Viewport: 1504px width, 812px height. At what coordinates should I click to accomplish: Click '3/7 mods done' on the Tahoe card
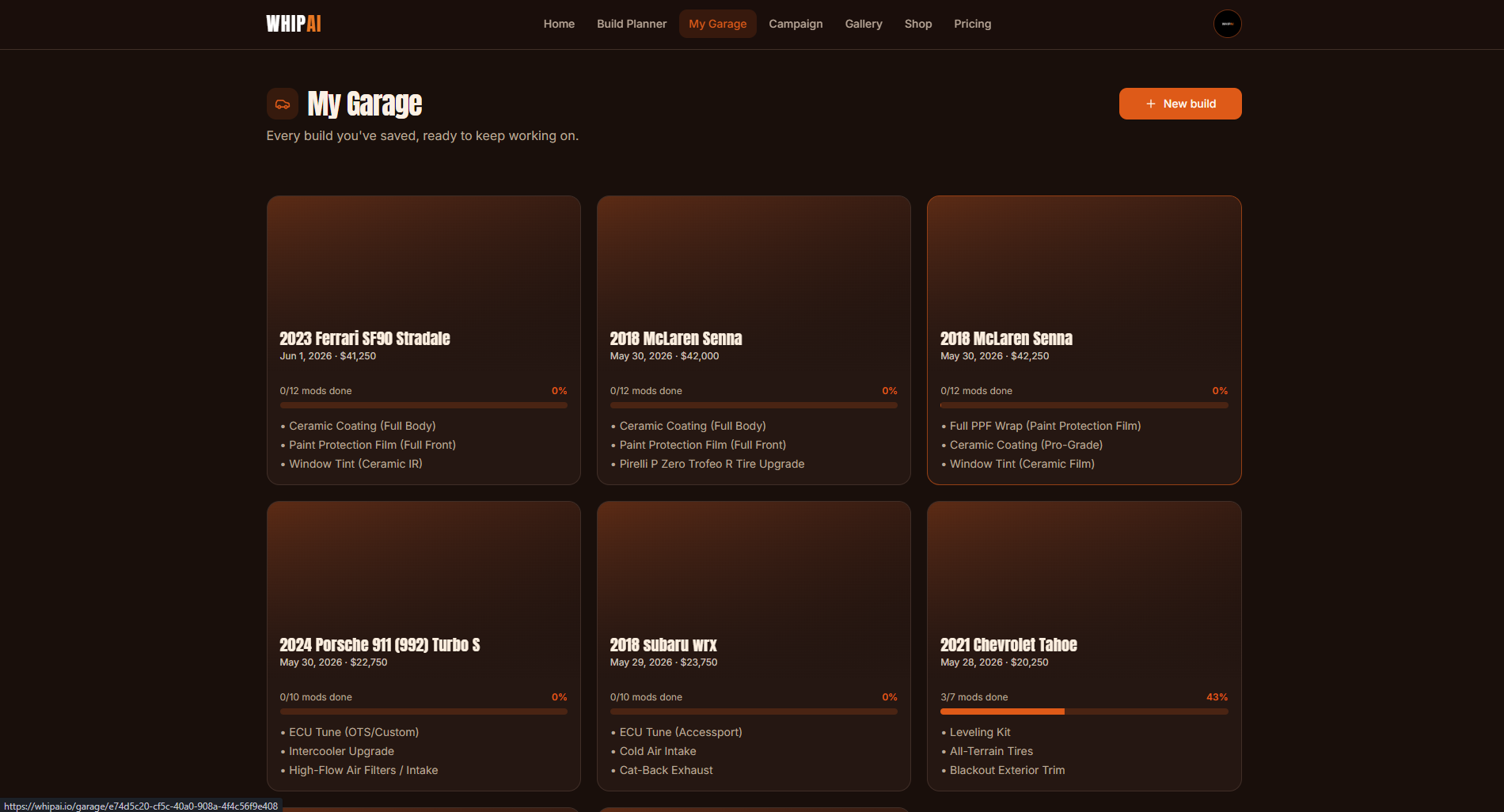[x=974, y=697]
